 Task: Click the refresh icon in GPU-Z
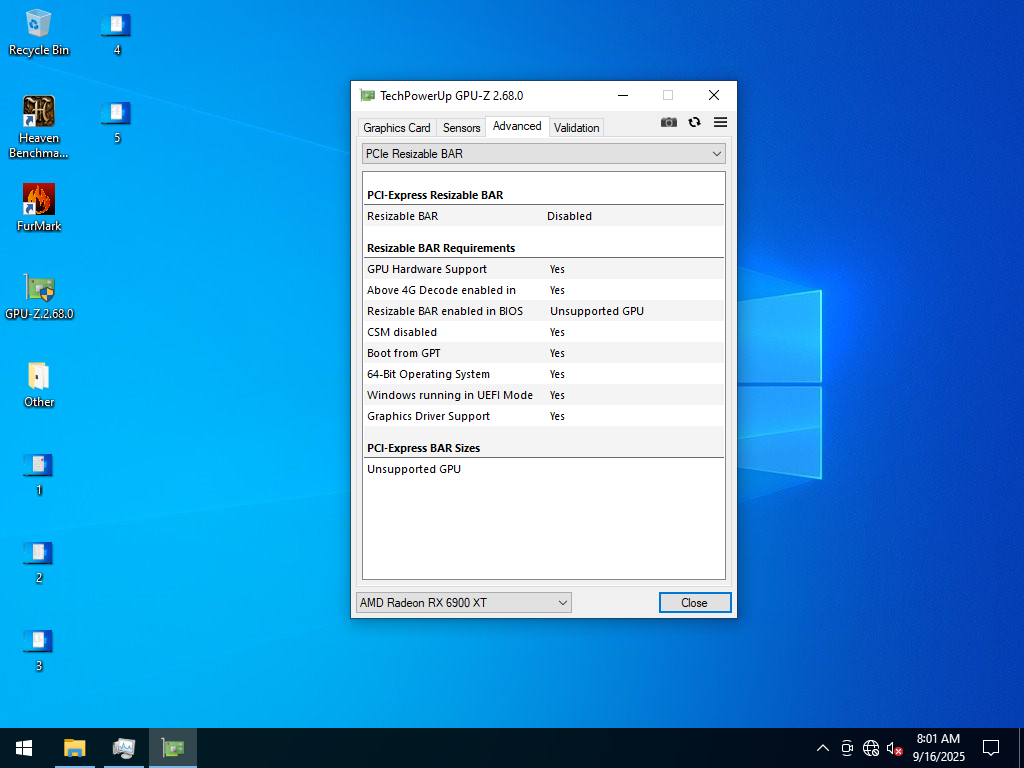tap(694, 122)
